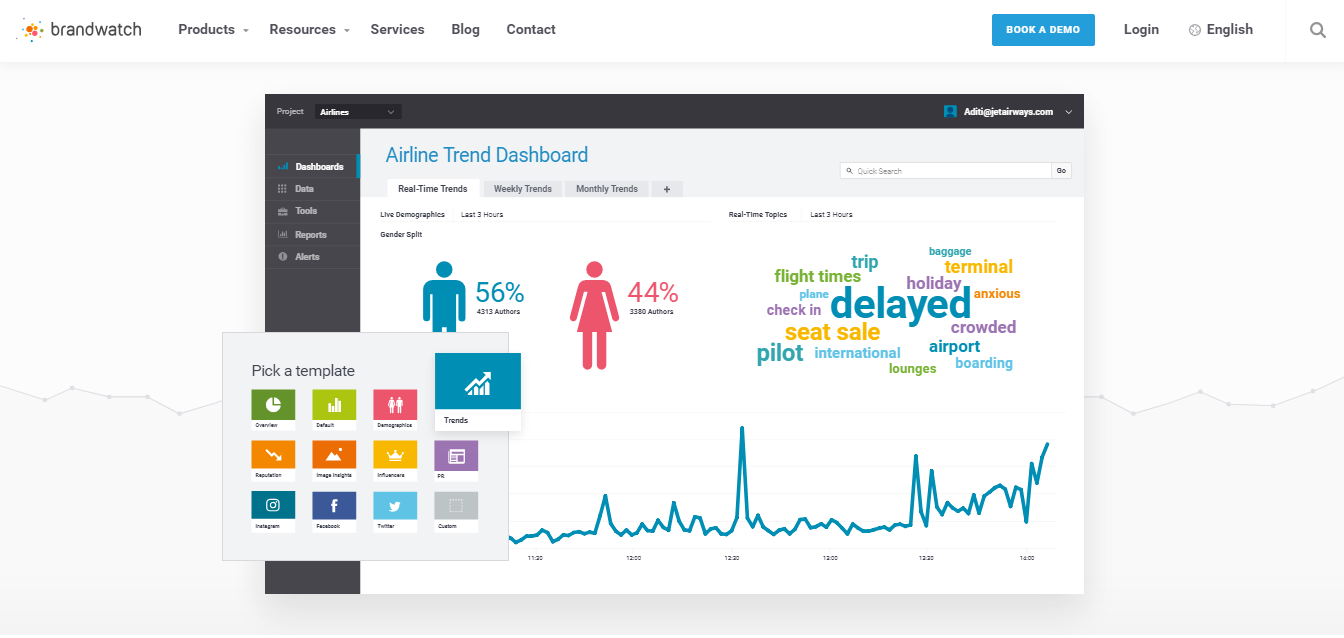Click 'seat sale' in the topic cloud

832,332
